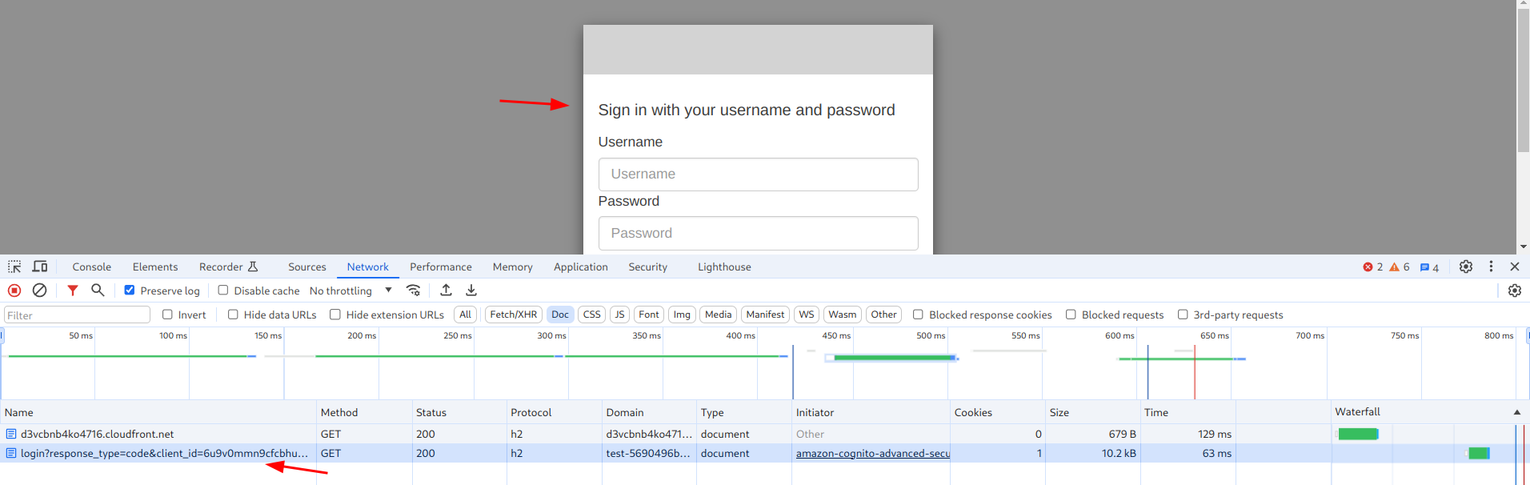The image size is (1530, 485).
Task: Switch to Elements tab
Action: point(155,267)
